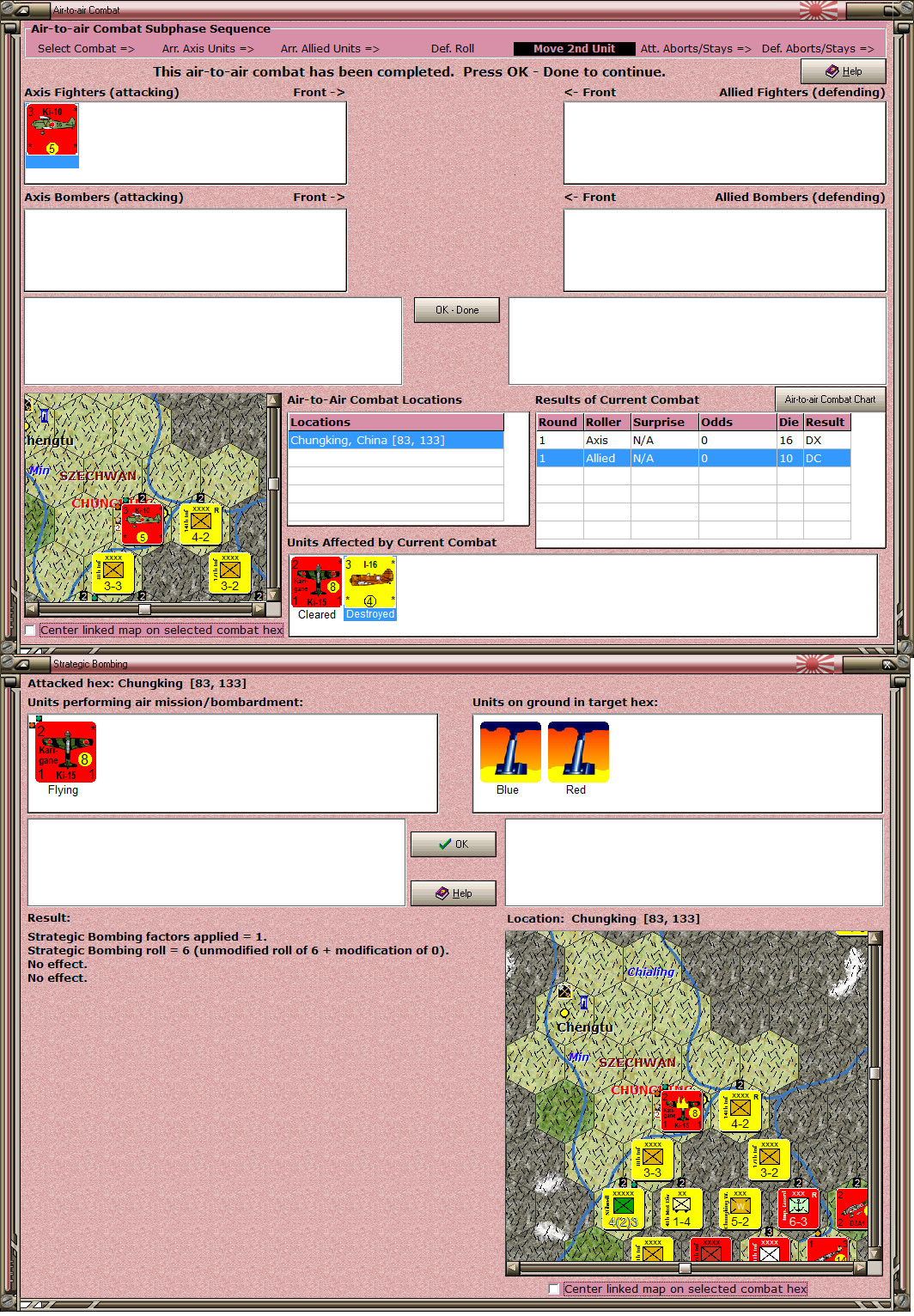Click the Att. Aborts/Stays subphase step
The width and height of the screenshot is (914, 1316).
coord(696,49)
